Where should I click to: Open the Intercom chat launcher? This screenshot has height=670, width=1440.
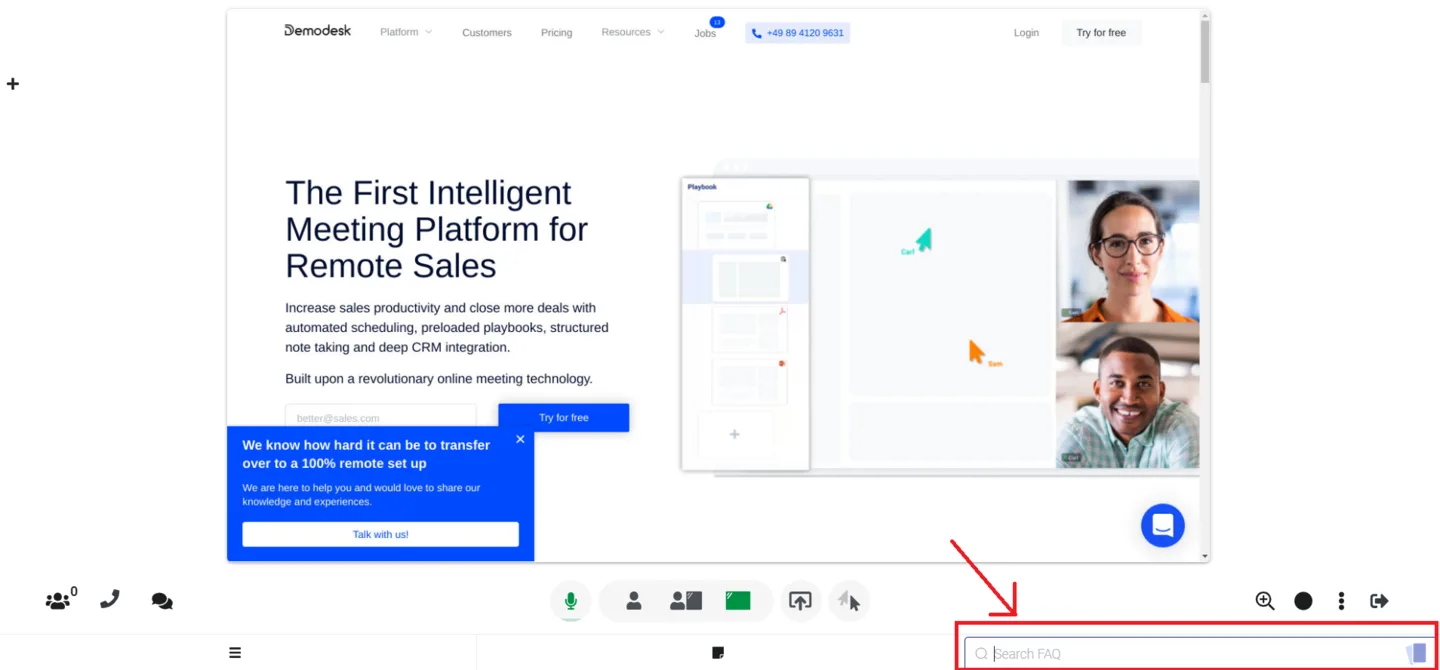click(x=1163, y=525)
